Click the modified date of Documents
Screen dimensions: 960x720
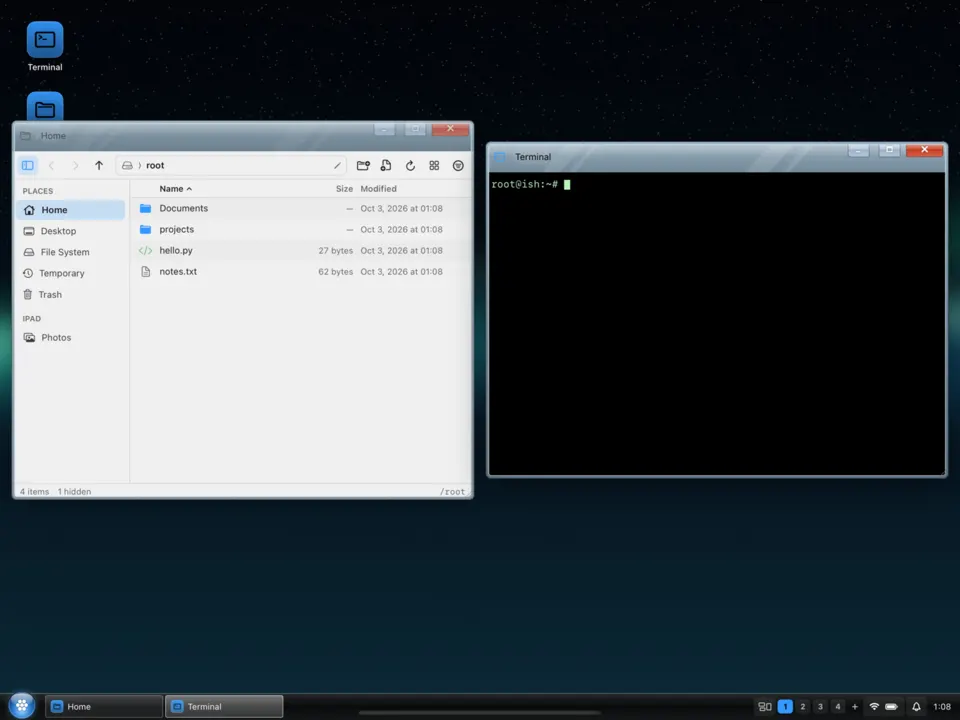pyautogui.click(x=401, y=208)
